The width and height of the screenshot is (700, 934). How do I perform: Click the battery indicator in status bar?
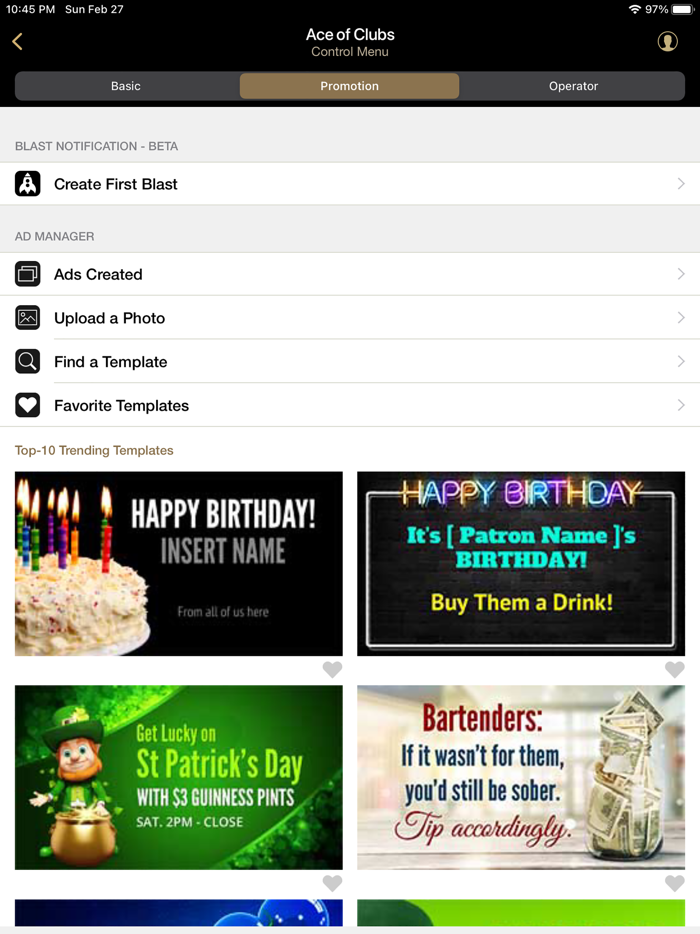[x=683, y=10]
